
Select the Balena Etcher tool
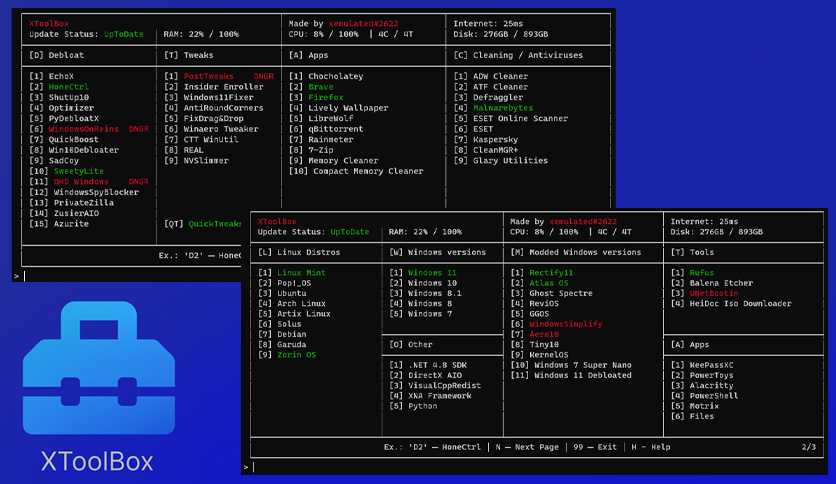click(x=712, y=283)
